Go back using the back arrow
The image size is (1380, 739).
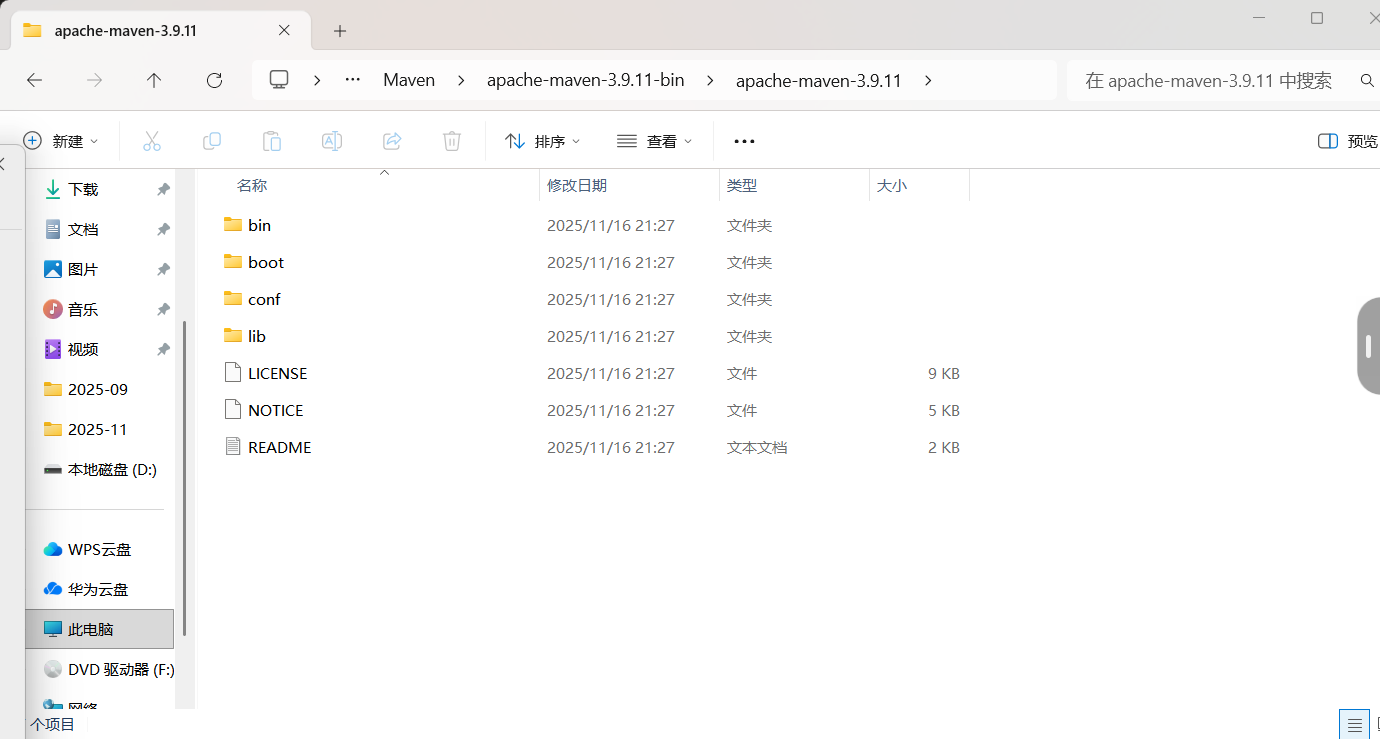coord(34,80)
